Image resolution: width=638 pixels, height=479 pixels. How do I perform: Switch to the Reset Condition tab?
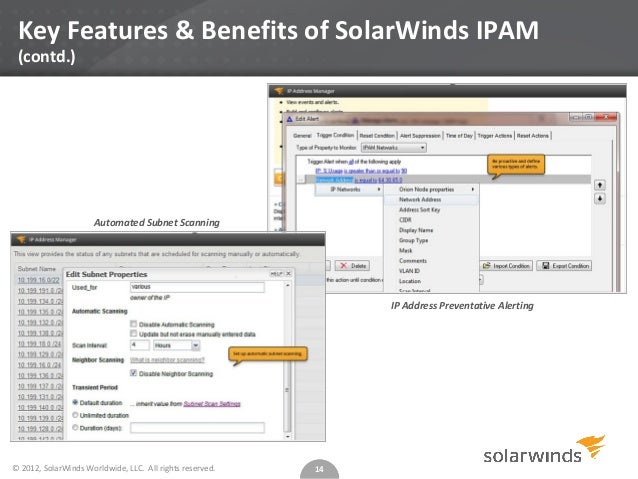click(x=377, y=136)
